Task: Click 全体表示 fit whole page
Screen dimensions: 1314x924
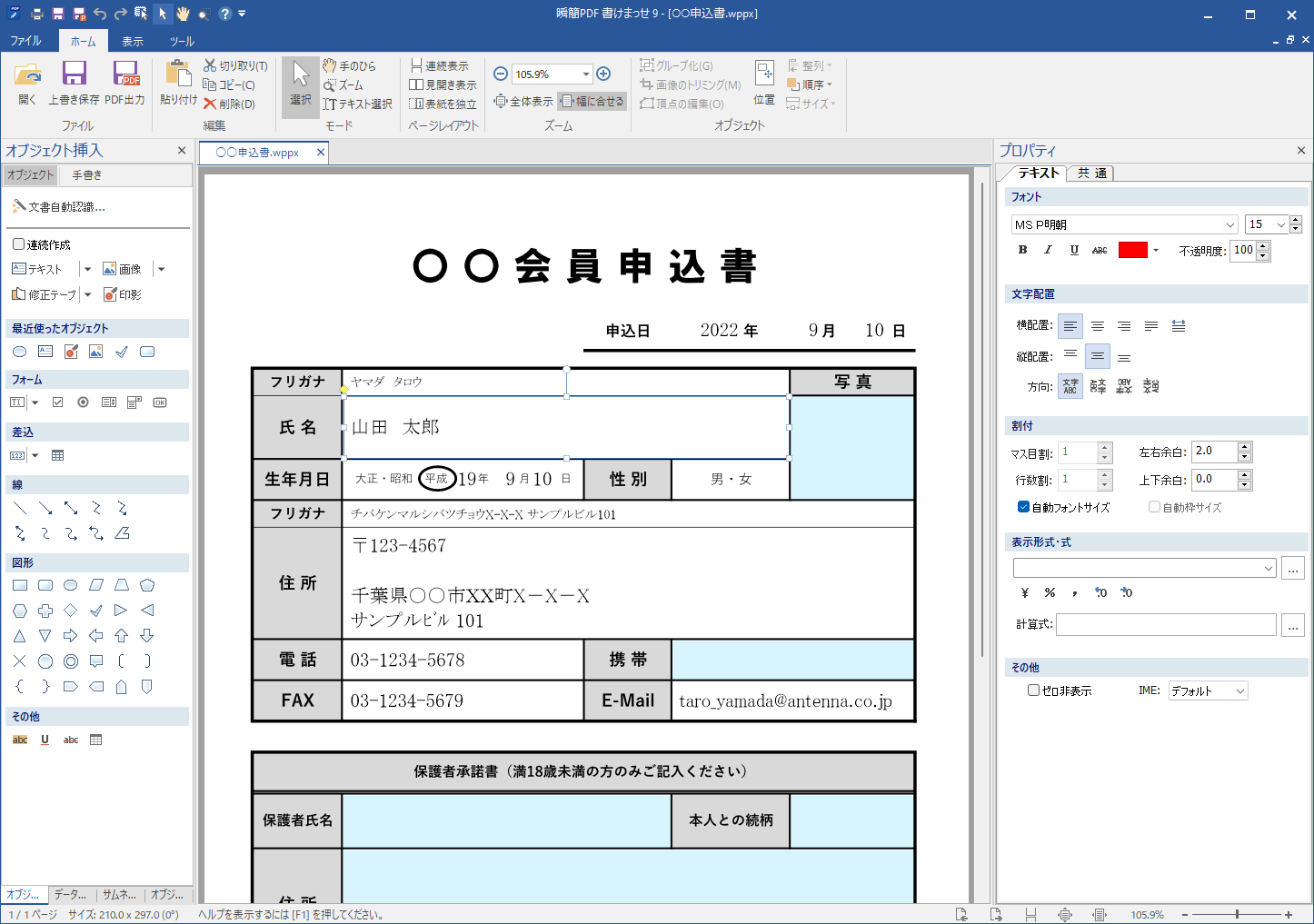Action: (523, 101)
